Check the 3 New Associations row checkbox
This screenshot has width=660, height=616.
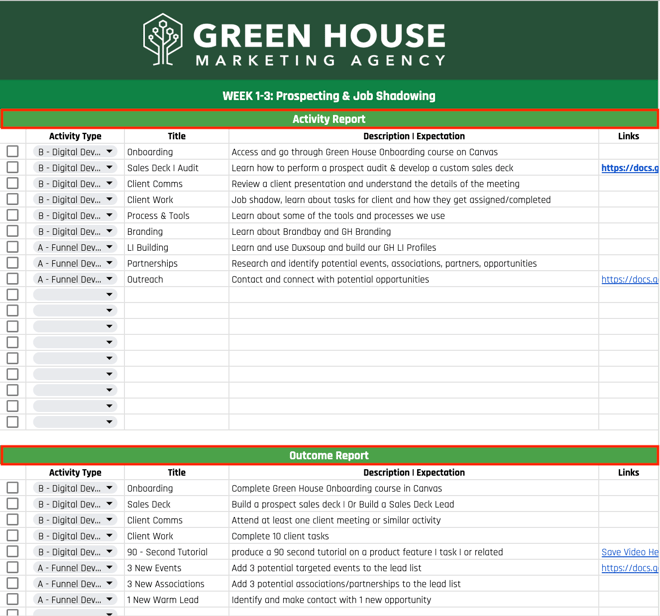[x=13, y=584]
